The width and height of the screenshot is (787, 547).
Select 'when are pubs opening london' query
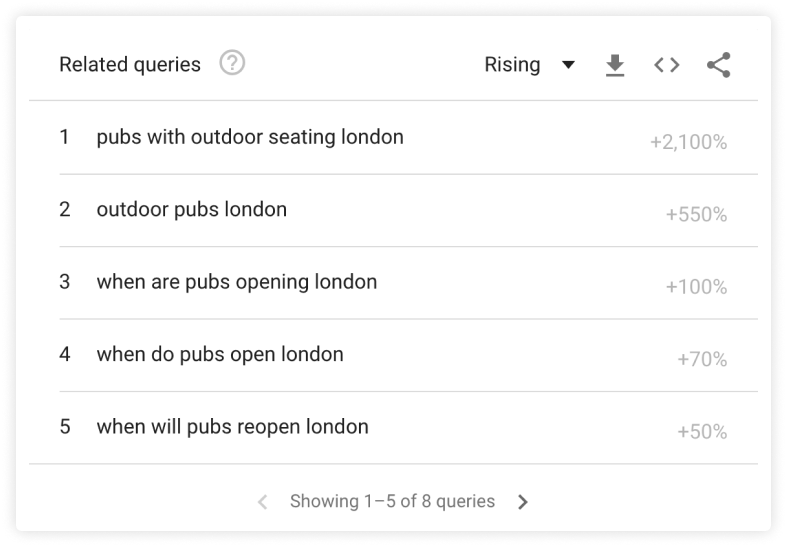click(x=237, y=282)
